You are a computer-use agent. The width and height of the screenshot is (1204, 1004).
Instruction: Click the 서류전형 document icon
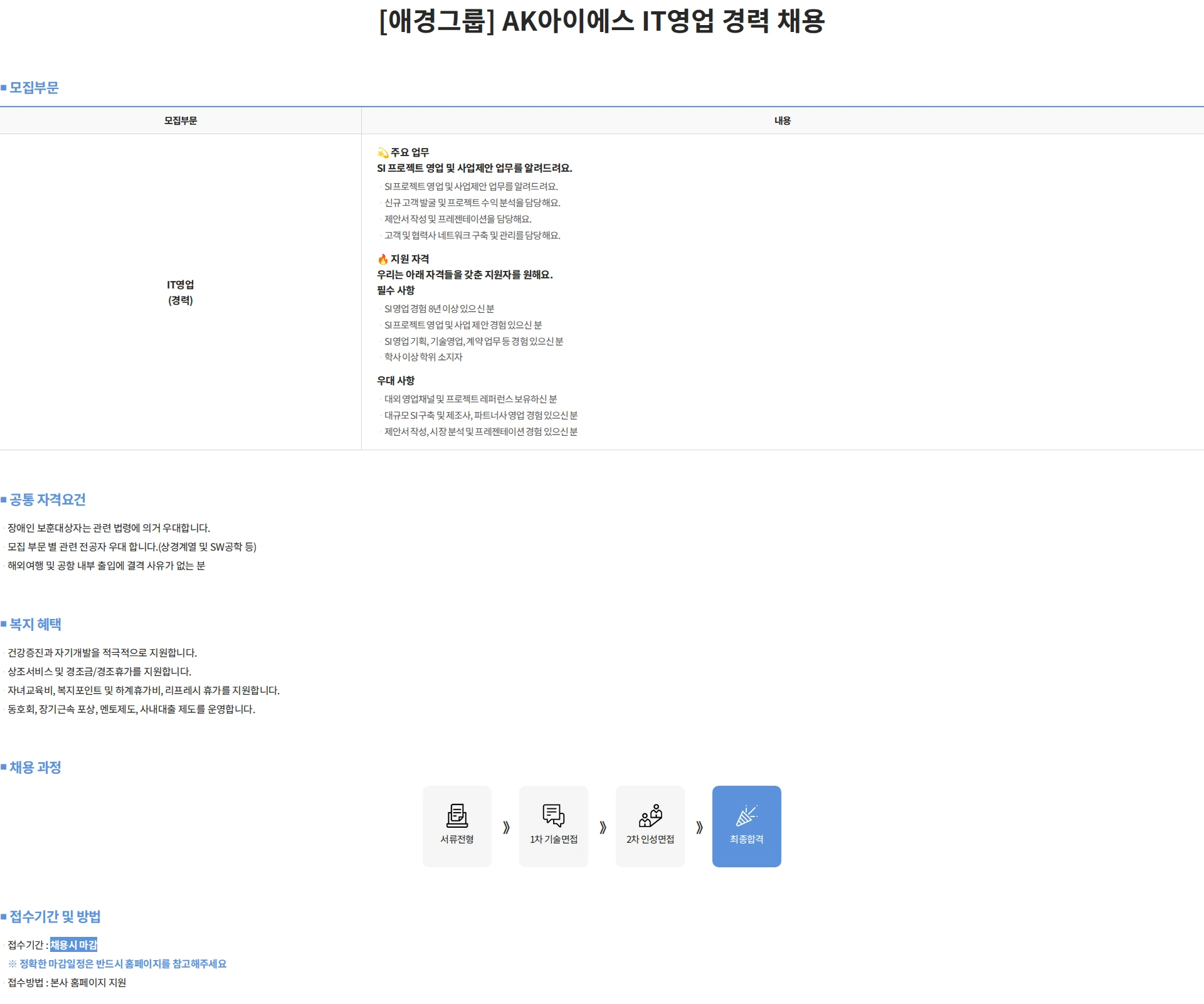tap(457, 815)
